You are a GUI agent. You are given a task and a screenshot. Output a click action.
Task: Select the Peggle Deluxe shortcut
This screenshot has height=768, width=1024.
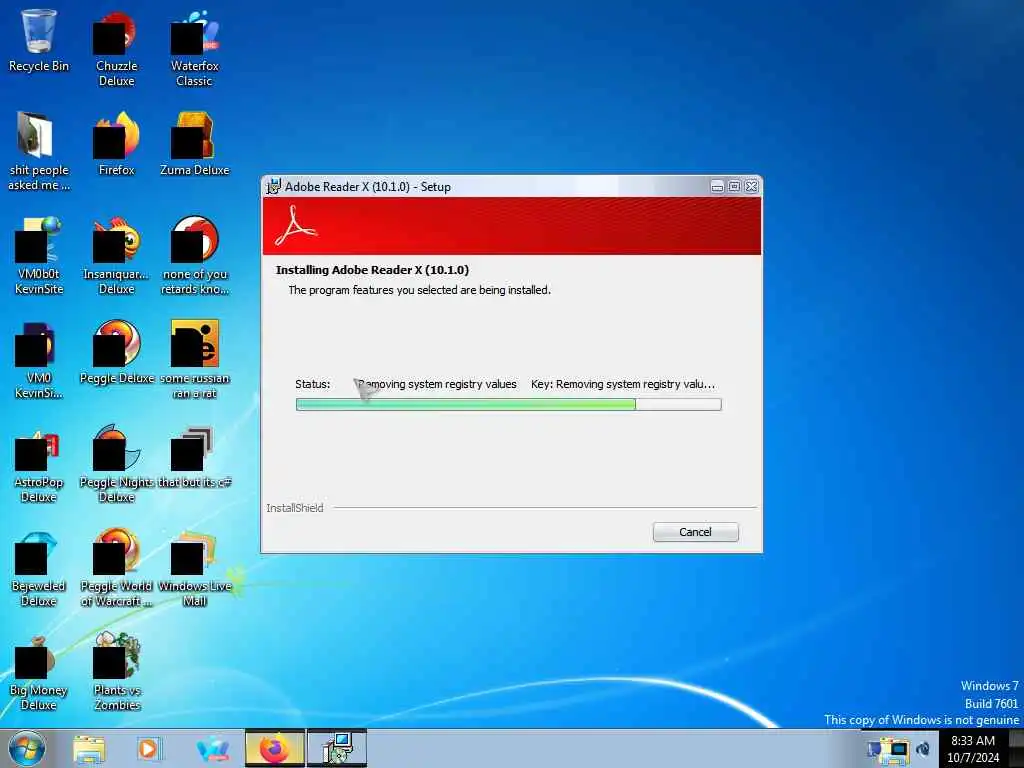click(x=116, y=352)
